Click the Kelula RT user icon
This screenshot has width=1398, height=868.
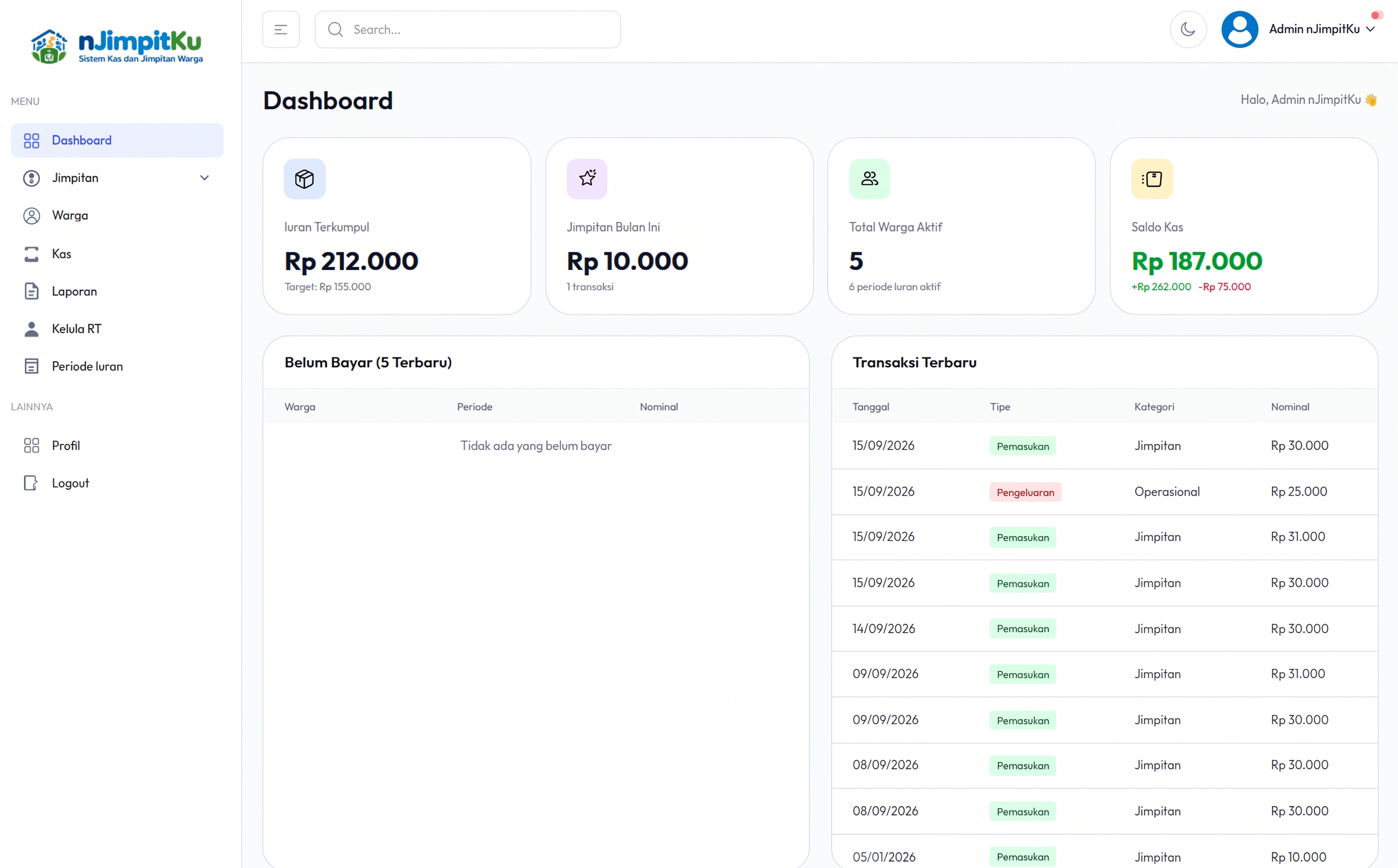(x=31, y=329)
